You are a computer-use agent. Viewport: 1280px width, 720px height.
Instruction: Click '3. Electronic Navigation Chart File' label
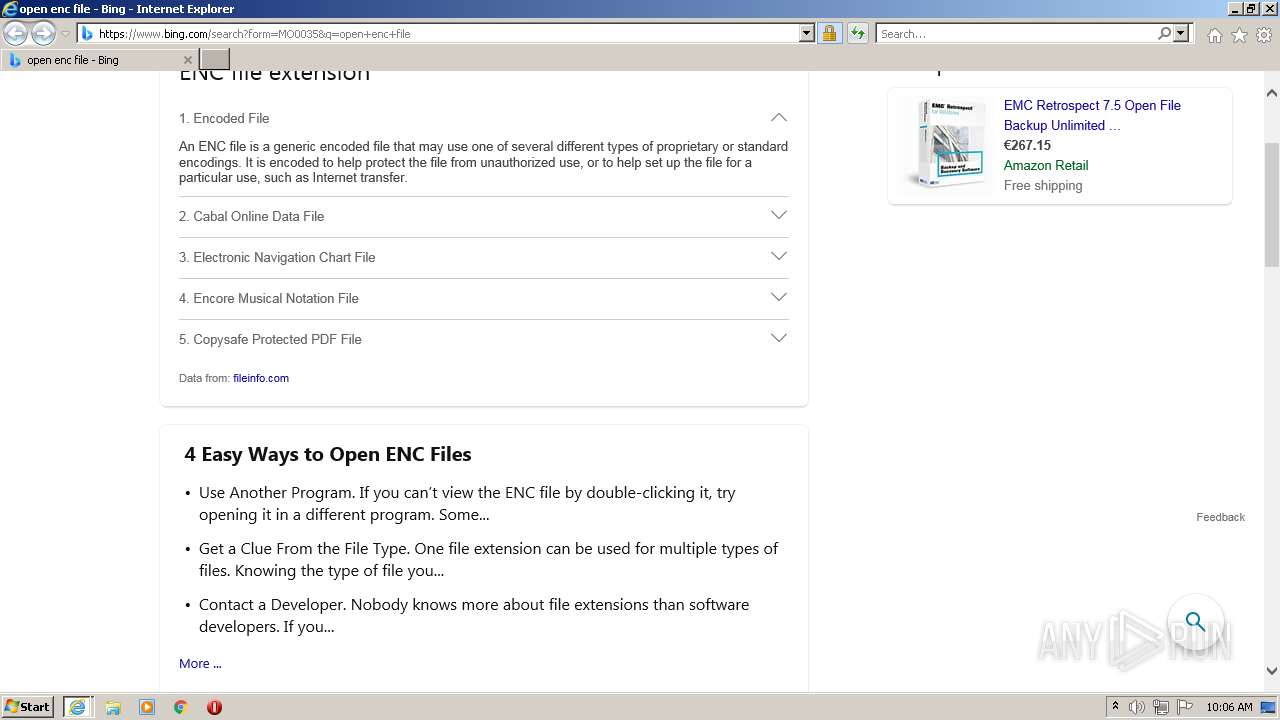pos(277,257)
